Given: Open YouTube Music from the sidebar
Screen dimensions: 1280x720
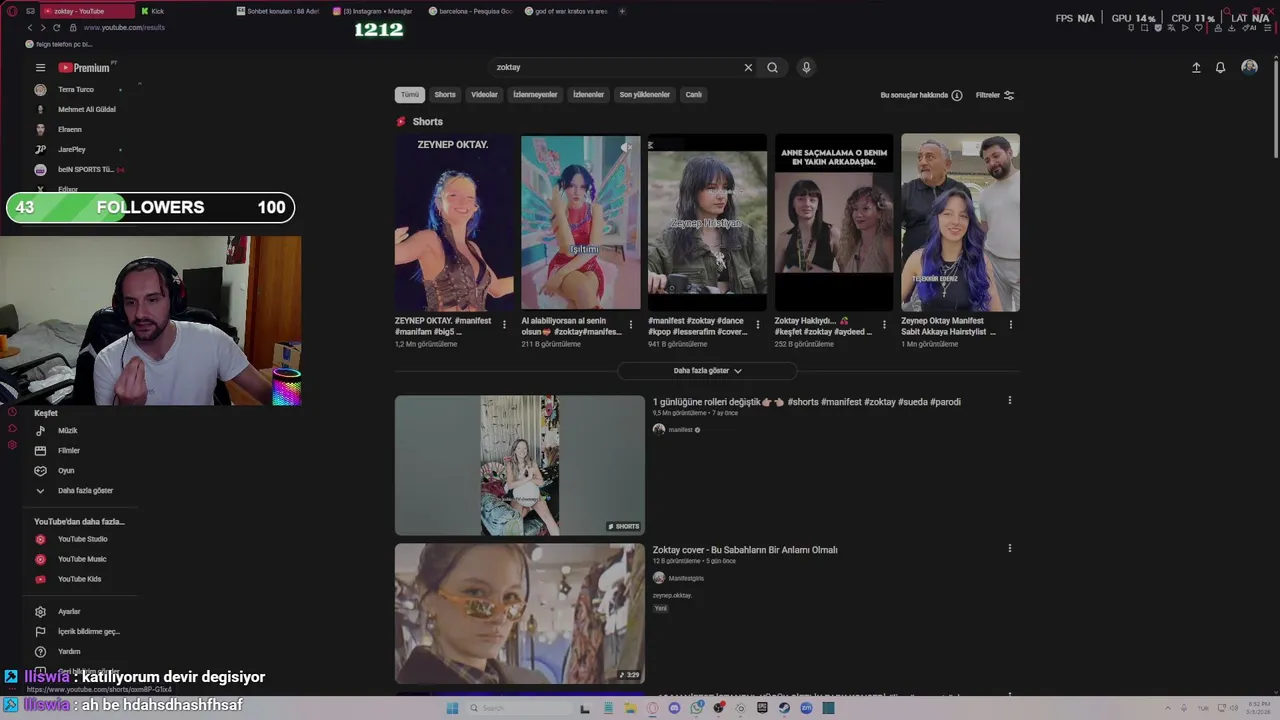Looking at the screenshot, I should tap(82, 559).
